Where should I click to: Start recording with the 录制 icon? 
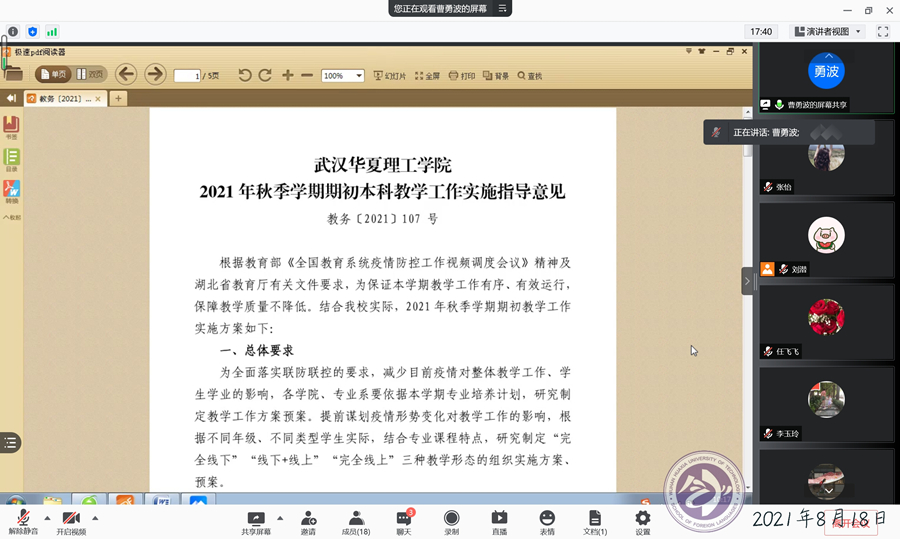[451, 518]
